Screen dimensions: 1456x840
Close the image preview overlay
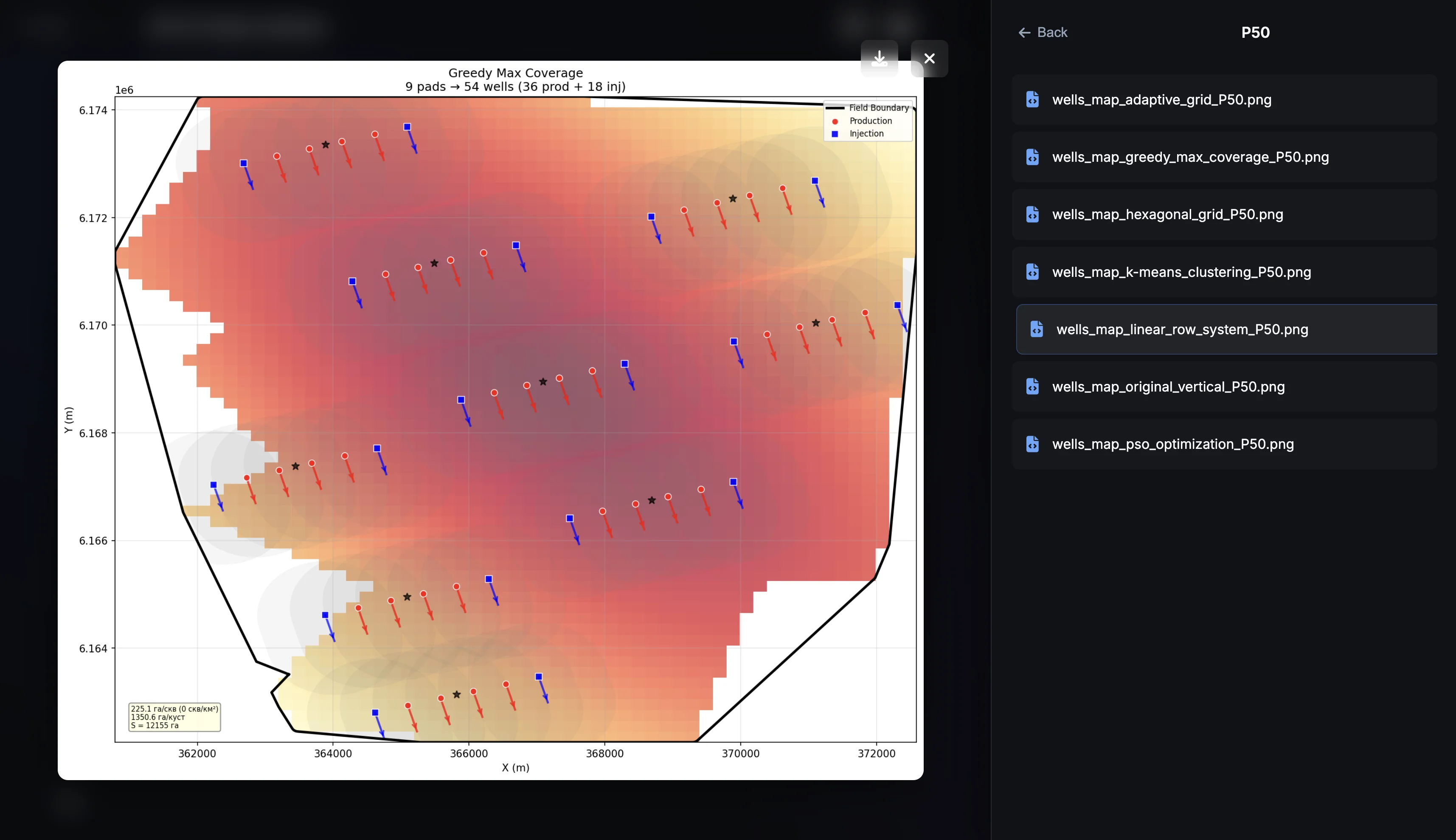tap(929, 58)
